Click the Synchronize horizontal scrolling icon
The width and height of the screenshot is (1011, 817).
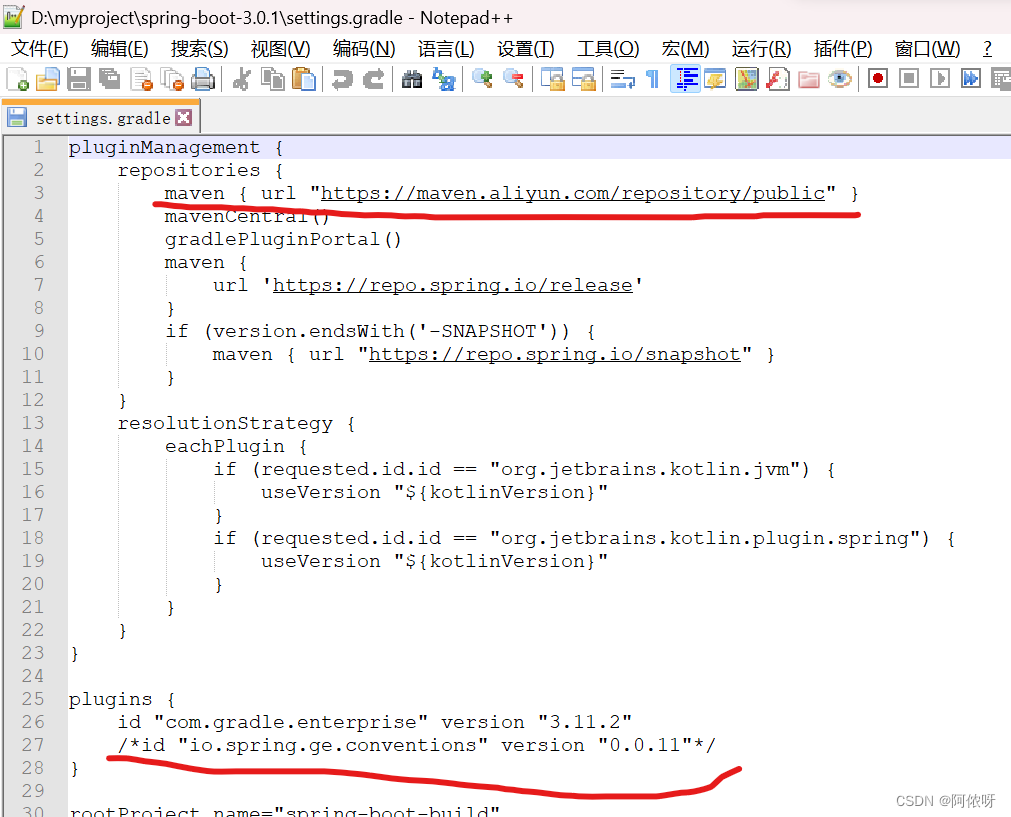[584, 79]
